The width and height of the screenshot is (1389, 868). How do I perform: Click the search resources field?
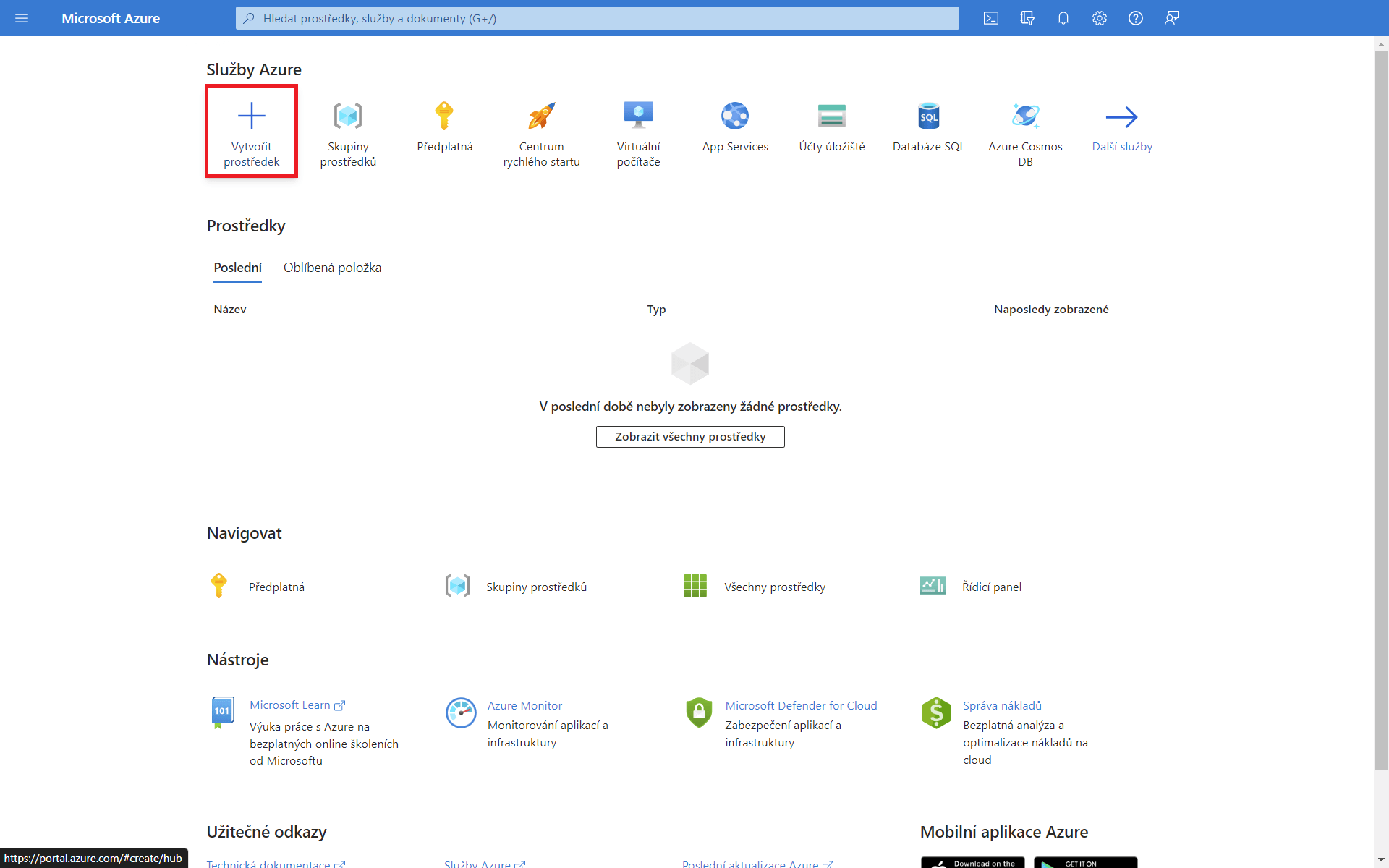[x=597, y=18]
